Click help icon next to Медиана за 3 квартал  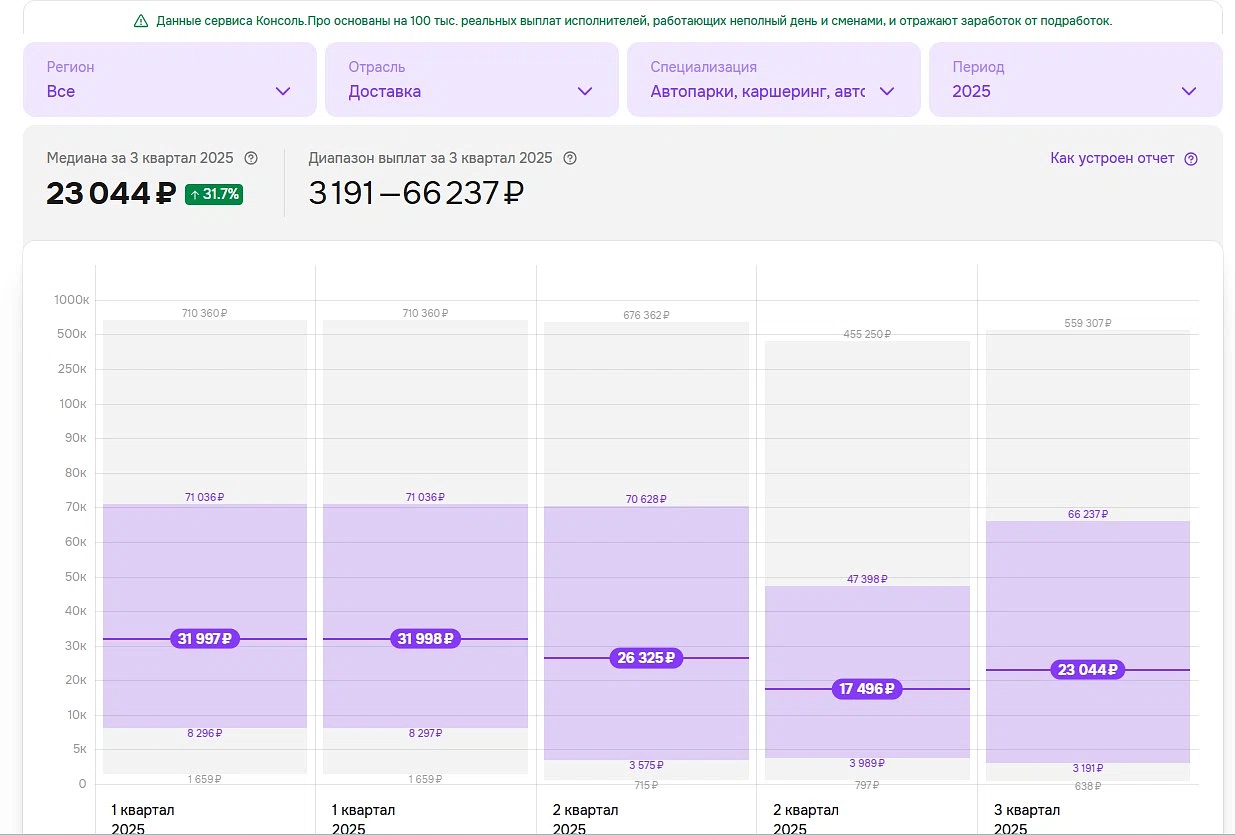pyautogui.click(x=251, y=158)
